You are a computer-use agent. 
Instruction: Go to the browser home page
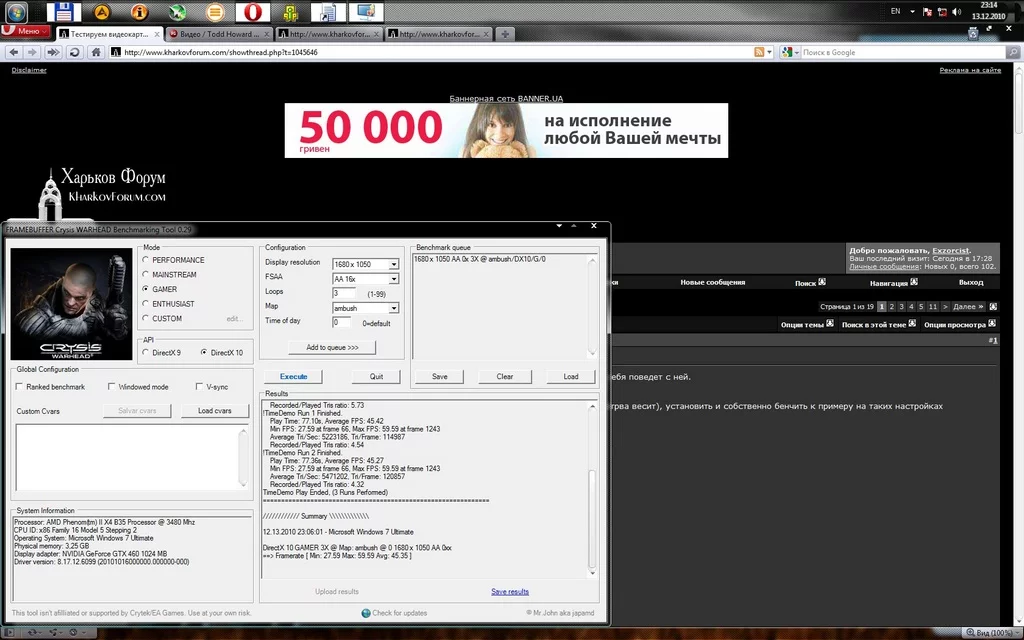tap(95, 52)
